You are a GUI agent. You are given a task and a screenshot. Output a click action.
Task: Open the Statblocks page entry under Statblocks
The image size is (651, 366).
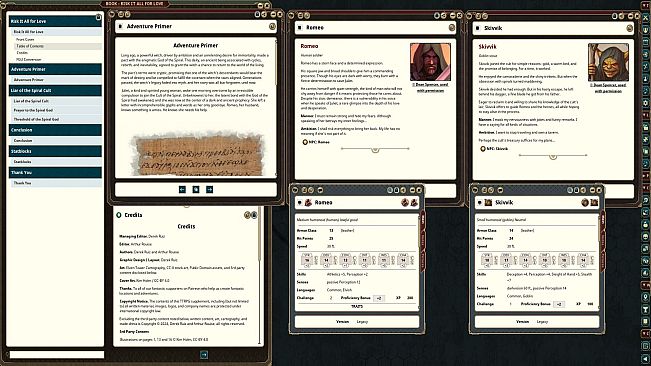56,161
